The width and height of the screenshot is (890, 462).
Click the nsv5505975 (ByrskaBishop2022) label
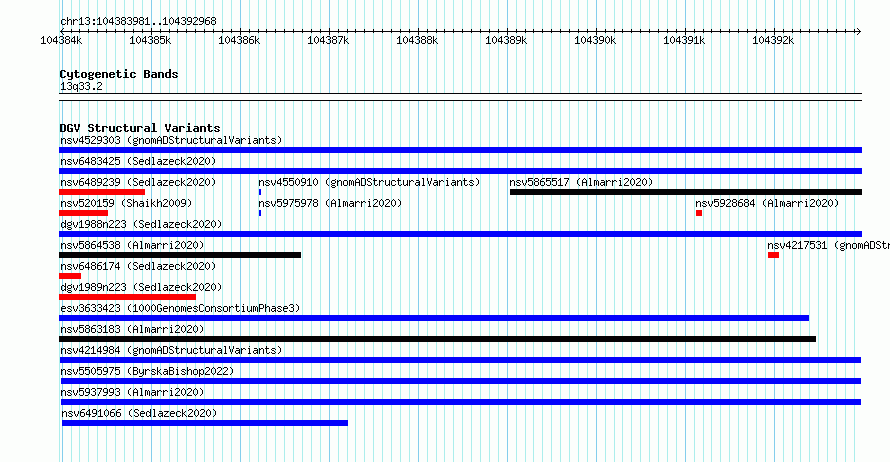(147, 371)
